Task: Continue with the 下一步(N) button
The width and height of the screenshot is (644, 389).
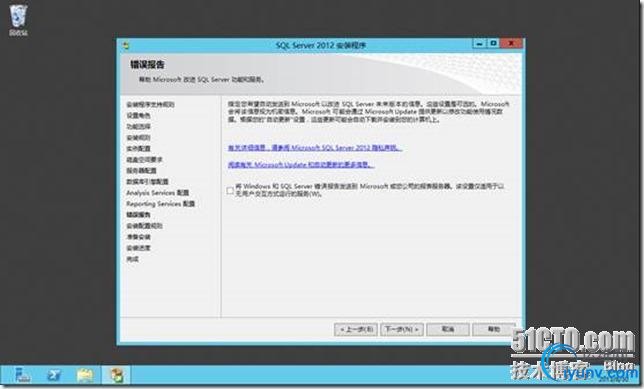Action: tap(402, 329)
